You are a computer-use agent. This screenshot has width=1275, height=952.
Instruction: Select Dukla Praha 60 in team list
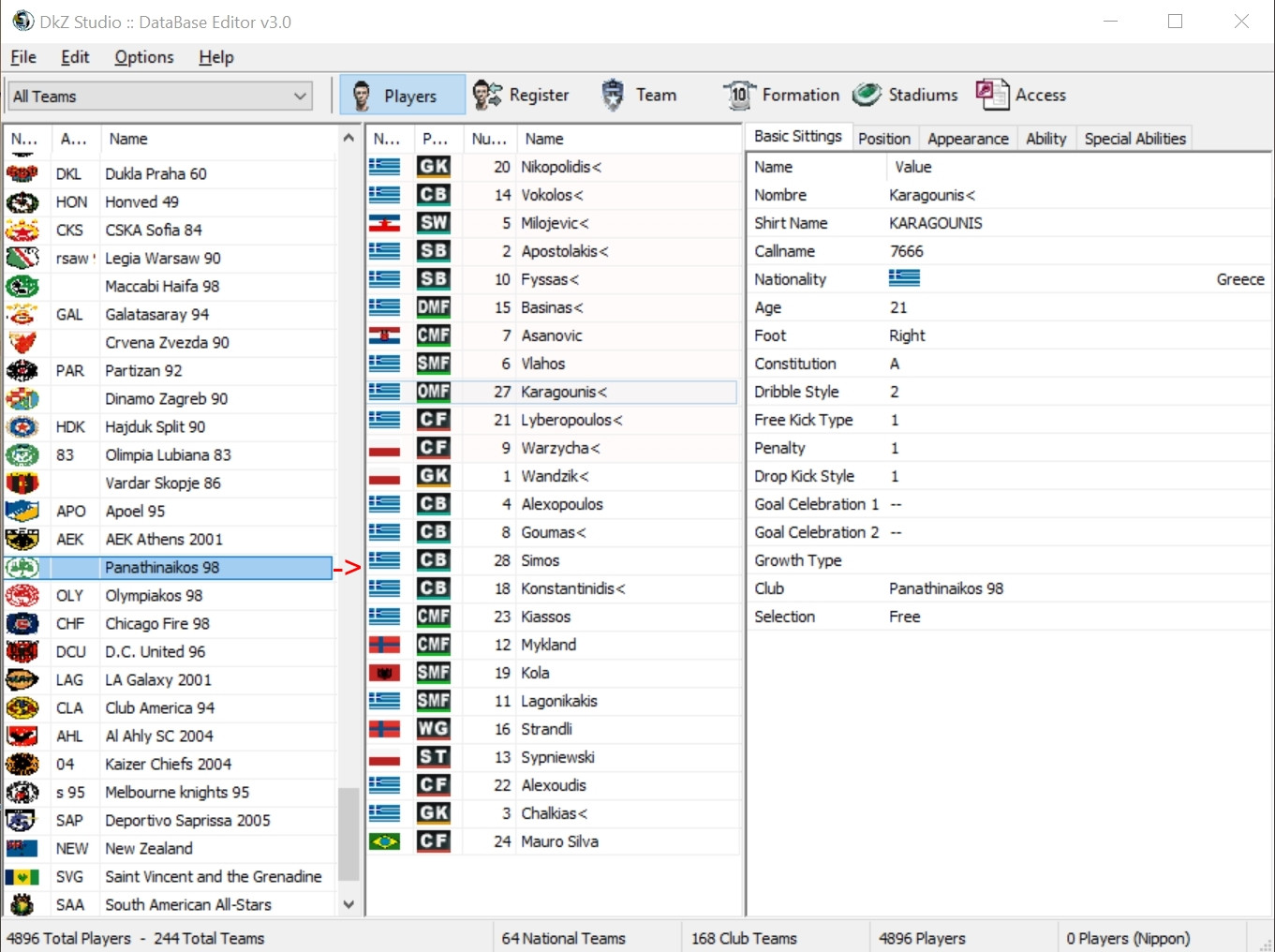point(170,174)
